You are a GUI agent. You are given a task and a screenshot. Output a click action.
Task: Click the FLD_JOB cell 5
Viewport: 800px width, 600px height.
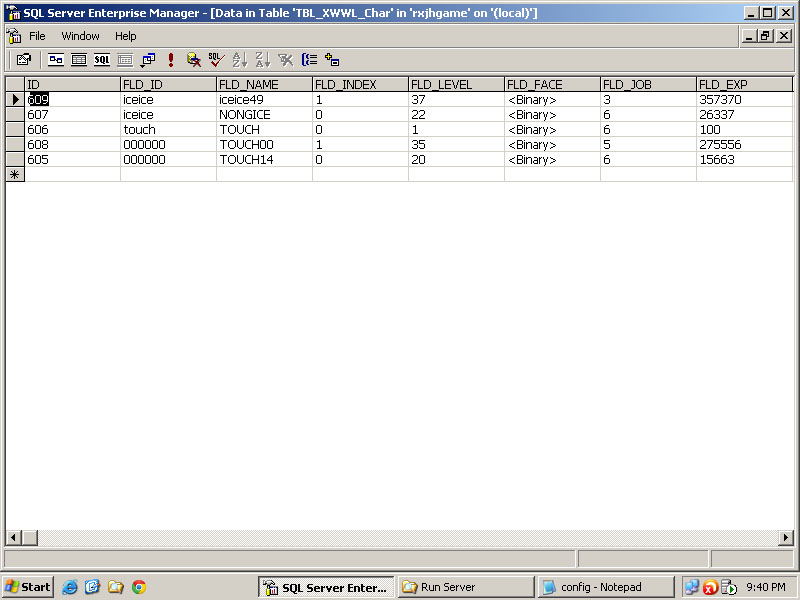point(648,144)
